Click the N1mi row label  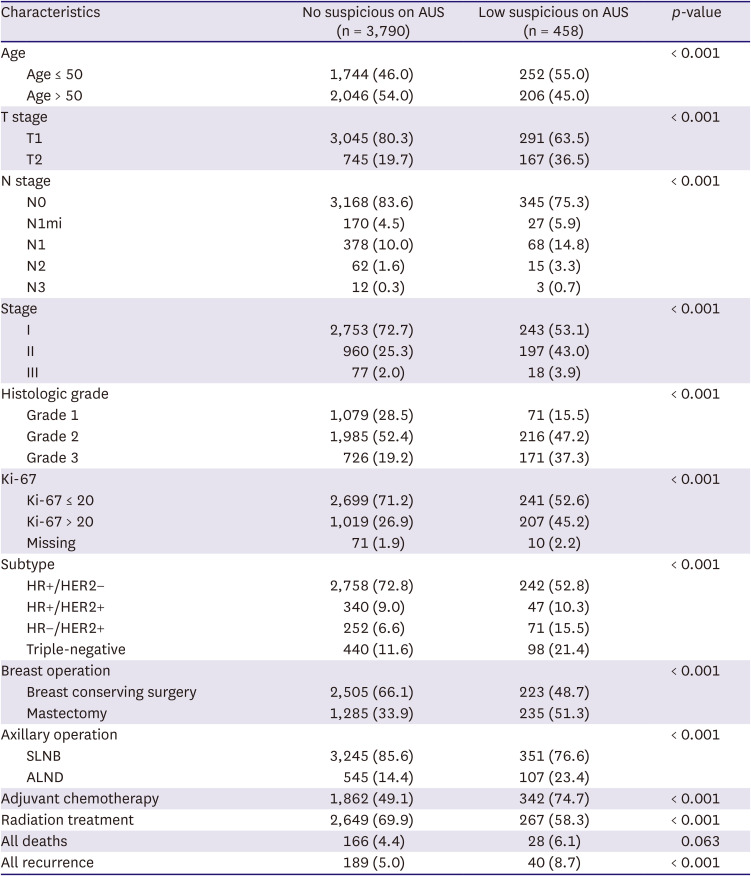point(46,223)
